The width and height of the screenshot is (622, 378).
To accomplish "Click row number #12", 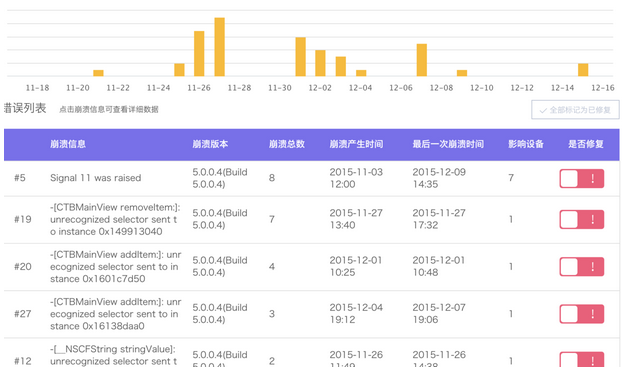I will (x=23, y=361).
